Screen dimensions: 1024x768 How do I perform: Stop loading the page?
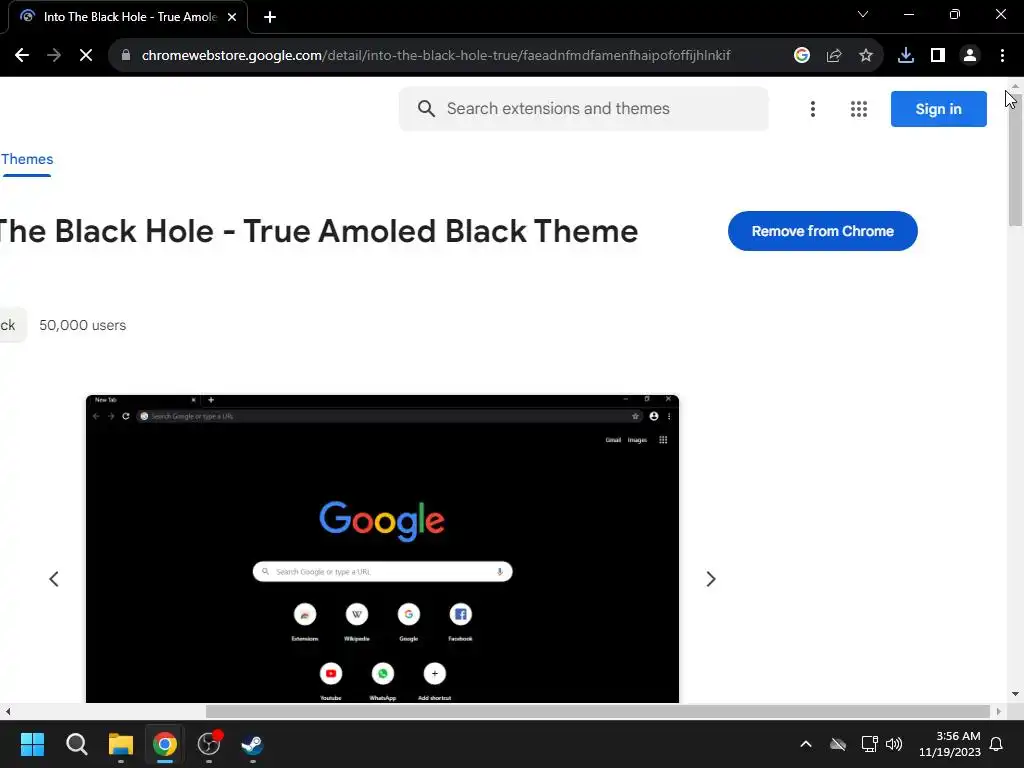pyautogui.click(x=86, y=56)
